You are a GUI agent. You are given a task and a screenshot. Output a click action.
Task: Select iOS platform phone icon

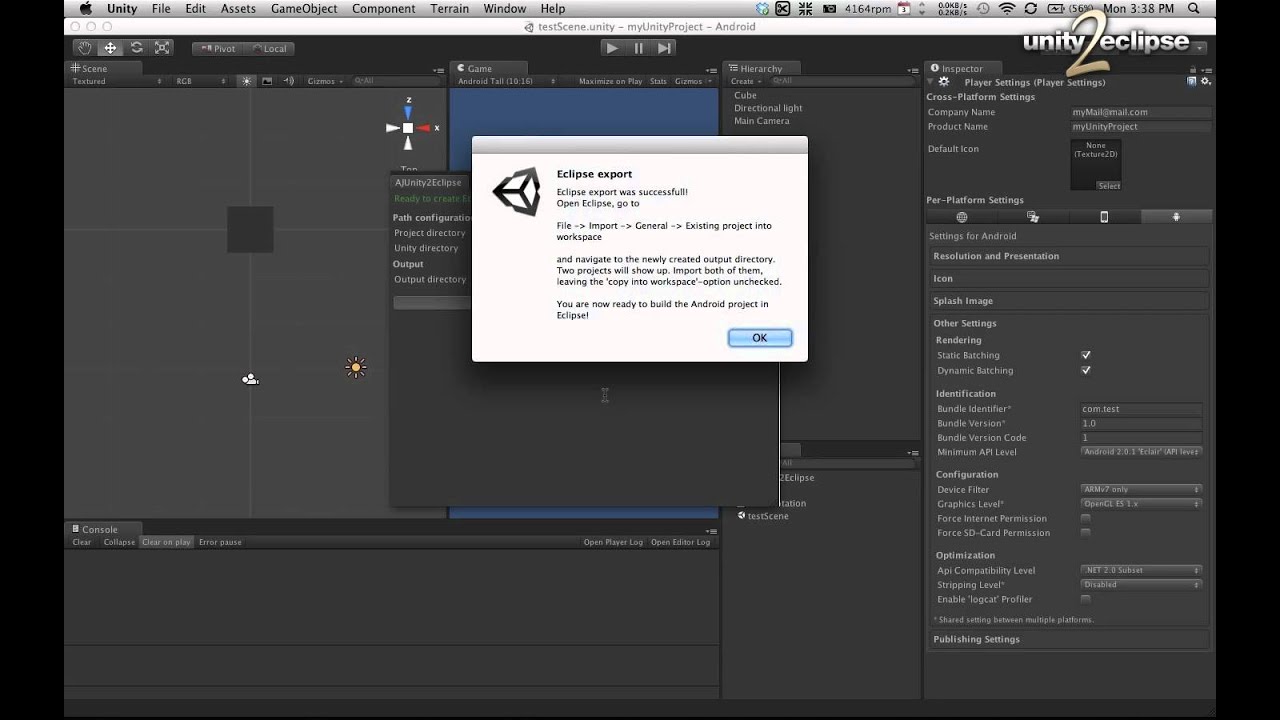tap(1104, 217)
